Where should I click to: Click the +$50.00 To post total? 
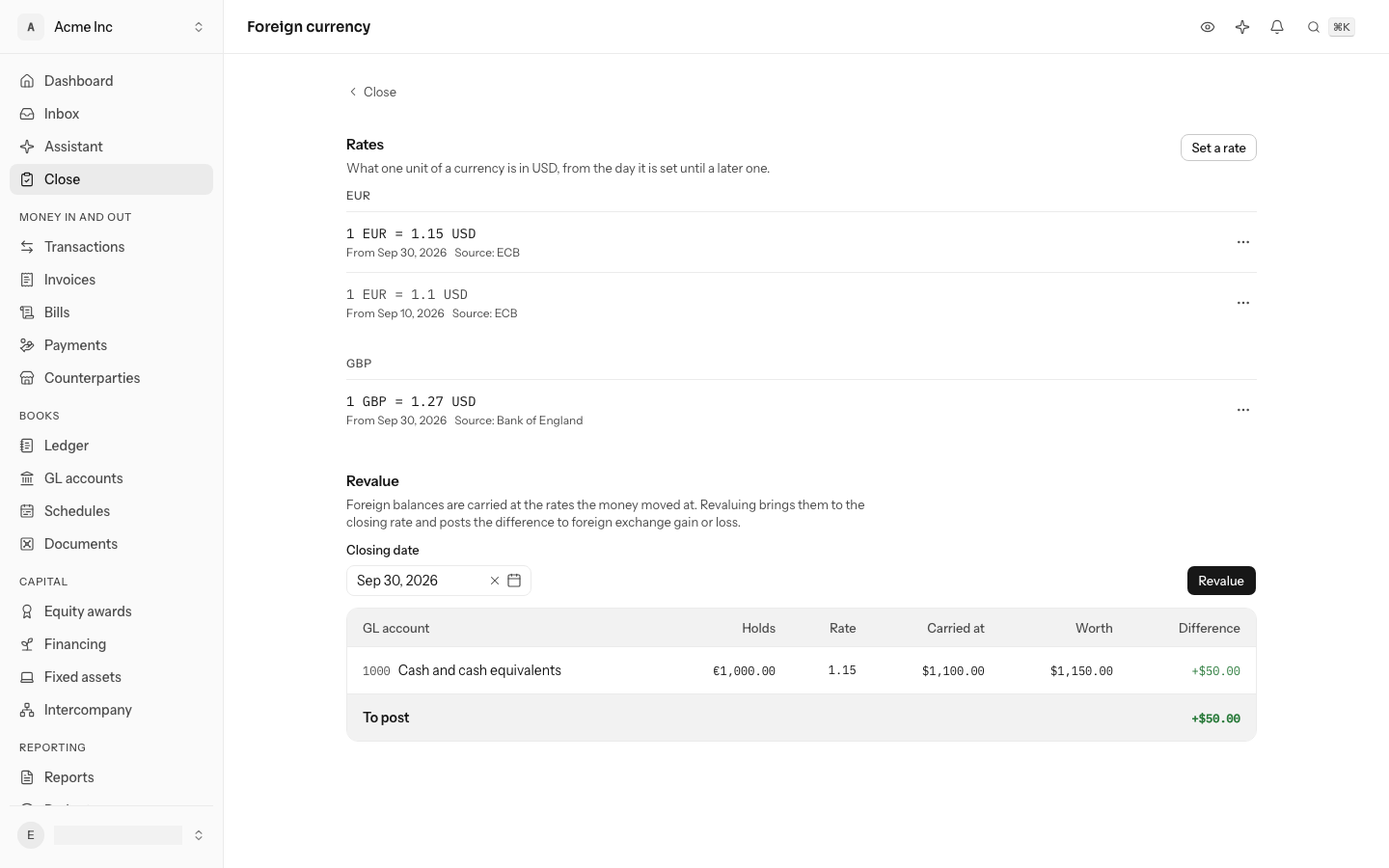point(1215,719)
